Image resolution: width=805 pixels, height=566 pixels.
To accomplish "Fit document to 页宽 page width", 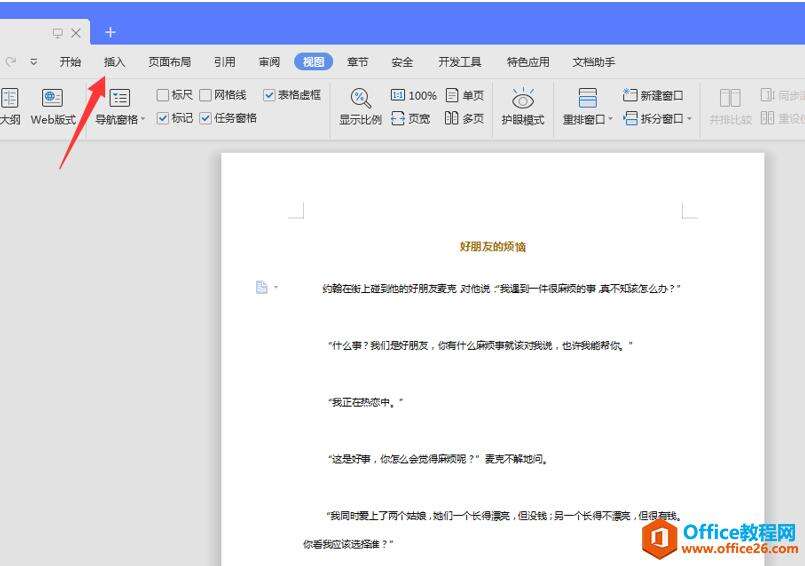I will 411,119.
